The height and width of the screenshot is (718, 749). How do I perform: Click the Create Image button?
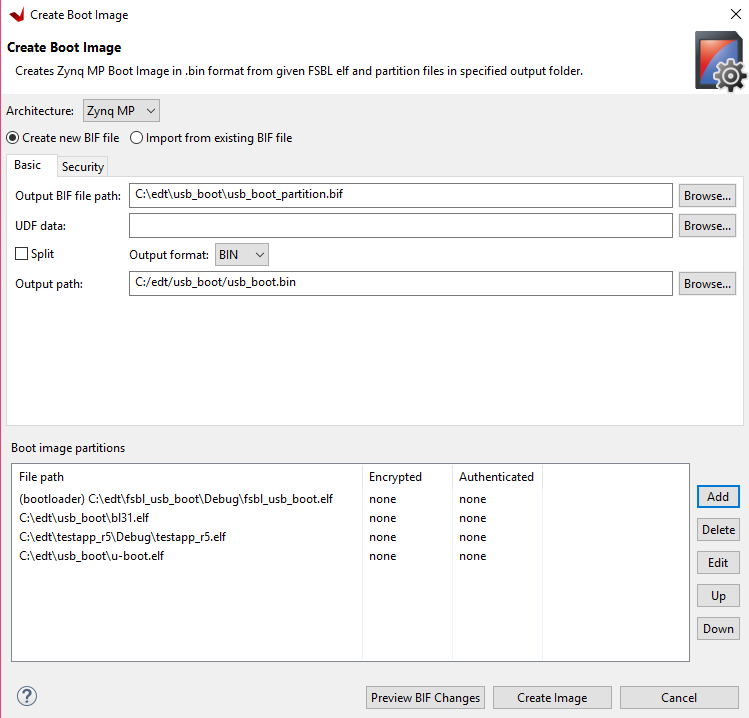tap(552, 698)
